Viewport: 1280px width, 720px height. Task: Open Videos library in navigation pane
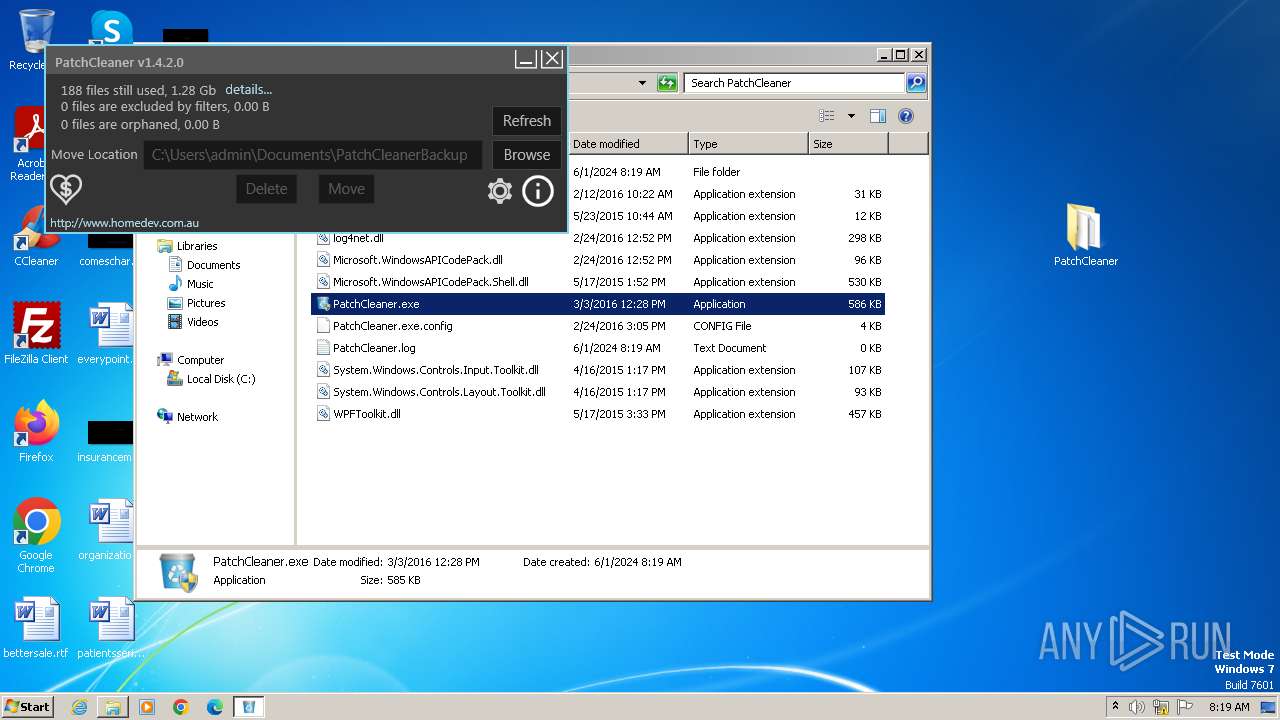(202, 322)
